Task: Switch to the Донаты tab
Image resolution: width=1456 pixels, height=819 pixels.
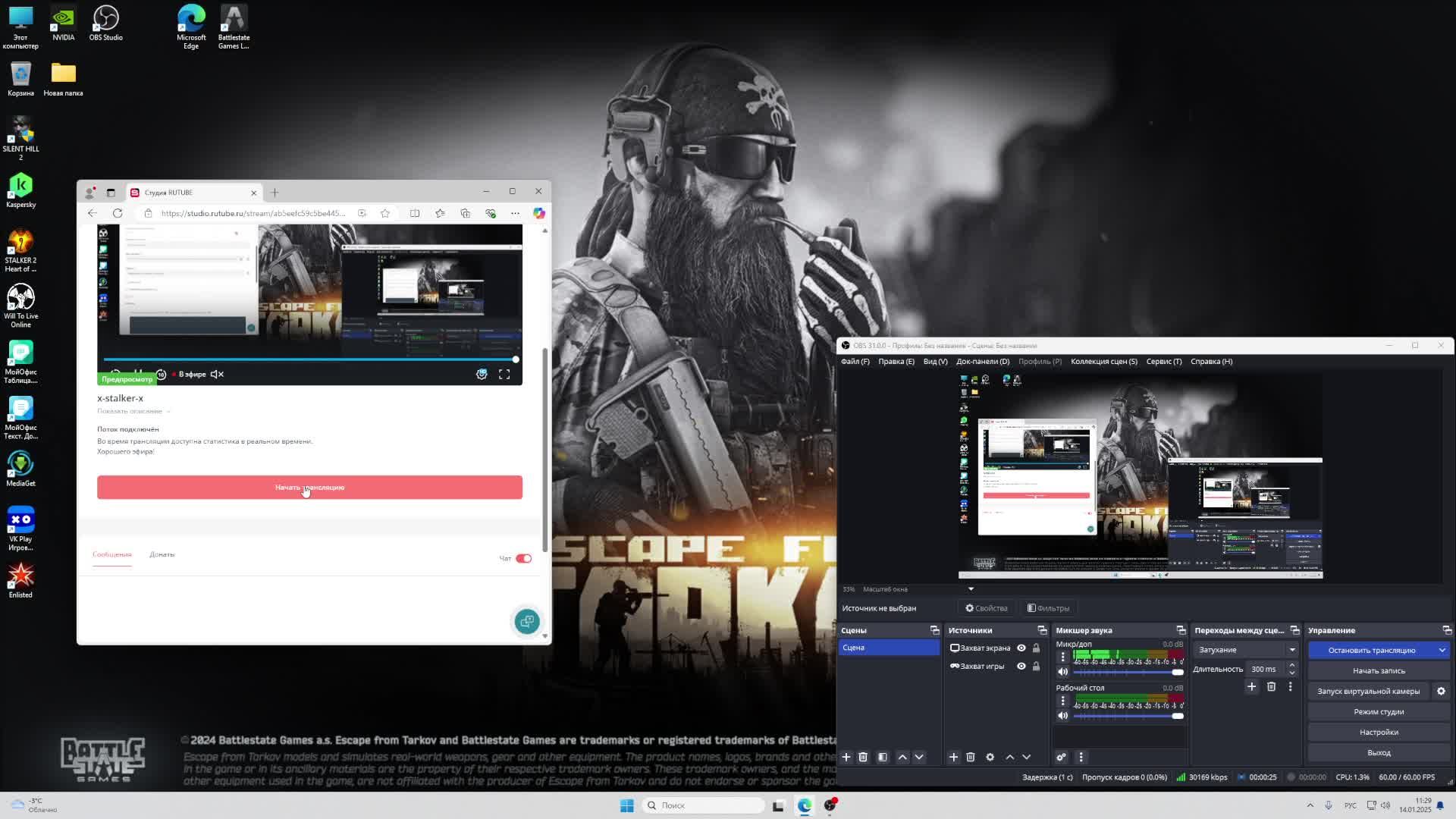Action: (162, 554)
